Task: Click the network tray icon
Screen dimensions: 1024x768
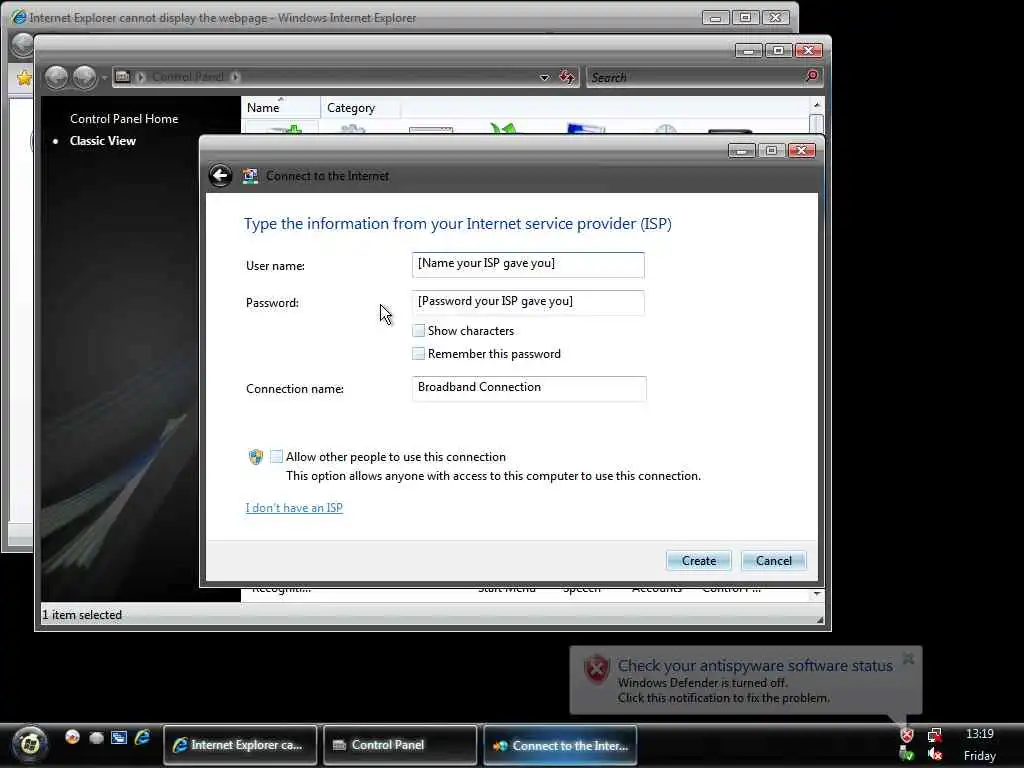Action: (x=935, y=735)
